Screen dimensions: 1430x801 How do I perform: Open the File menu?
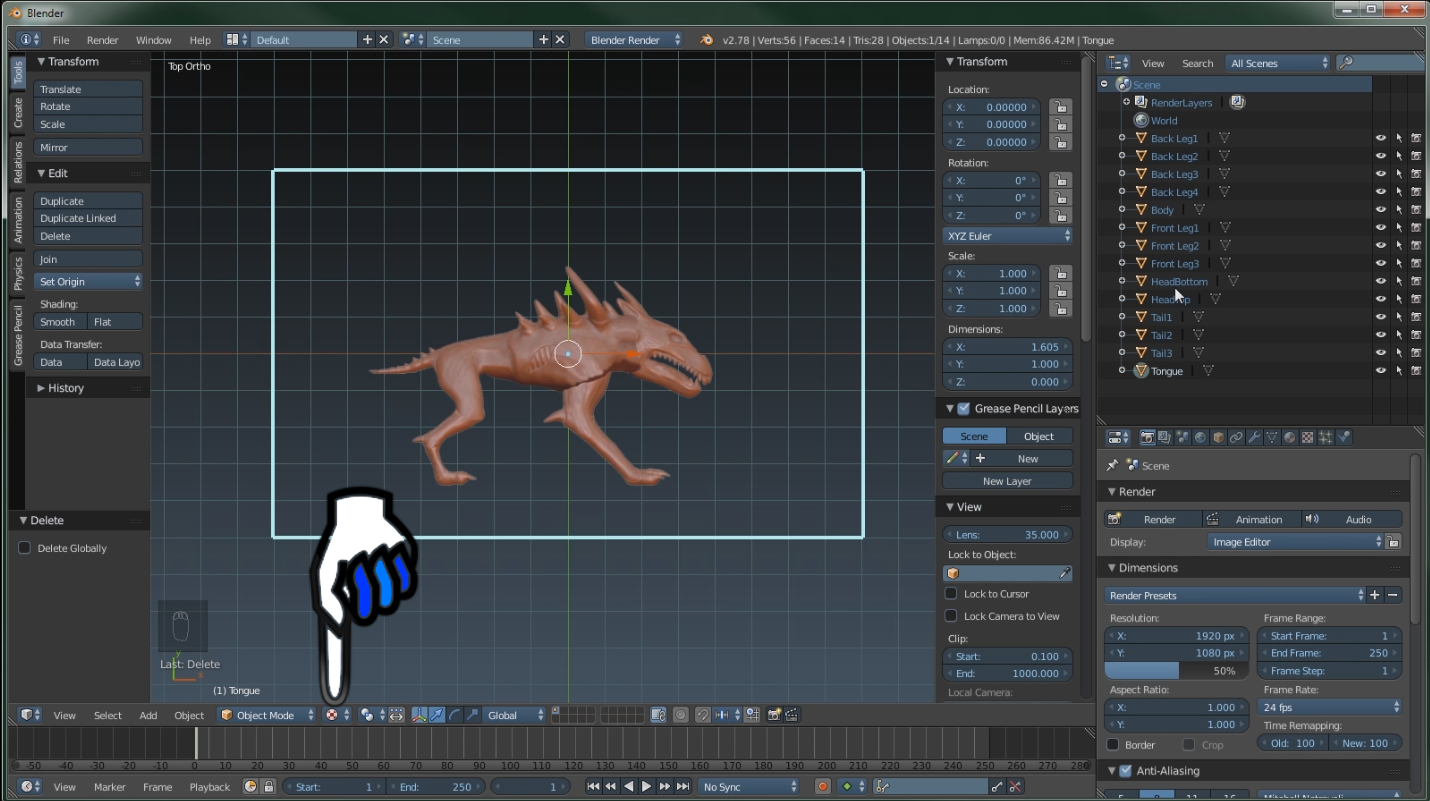pyautogui.click(x=61, y=40)
